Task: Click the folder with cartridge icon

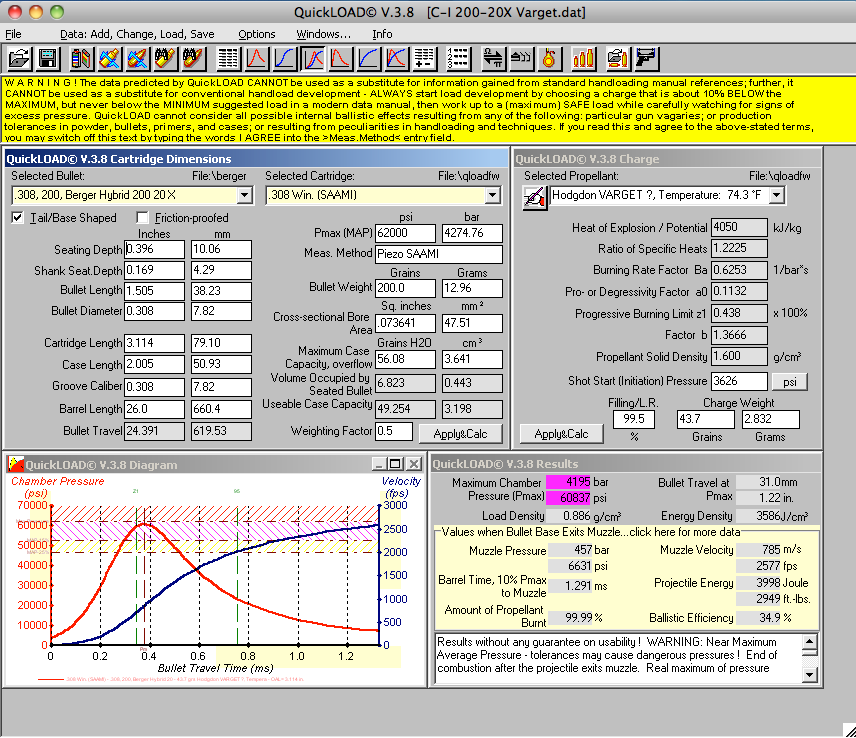Action: [618, 58]
